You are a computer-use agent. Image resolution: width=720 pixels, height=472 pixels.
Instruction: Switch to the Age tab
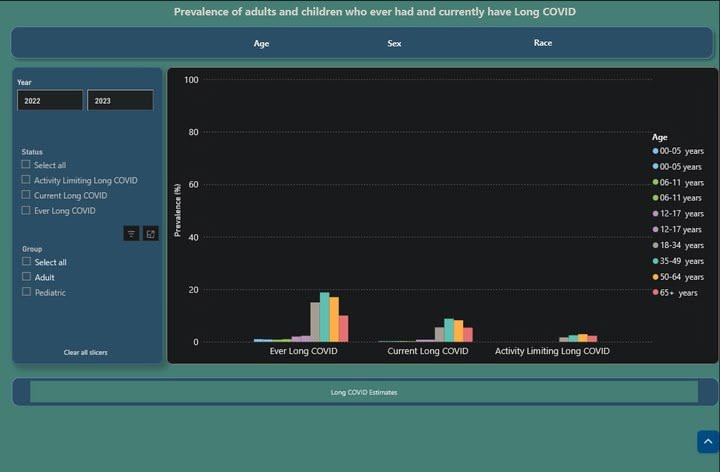pyautogui.click(x=261, y=43)
